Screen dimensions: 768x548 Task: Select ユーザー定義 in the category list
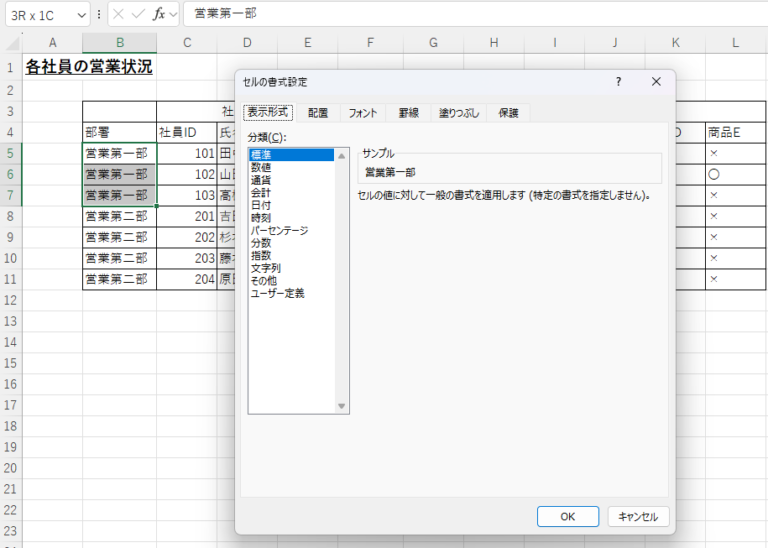click(277, 293)
